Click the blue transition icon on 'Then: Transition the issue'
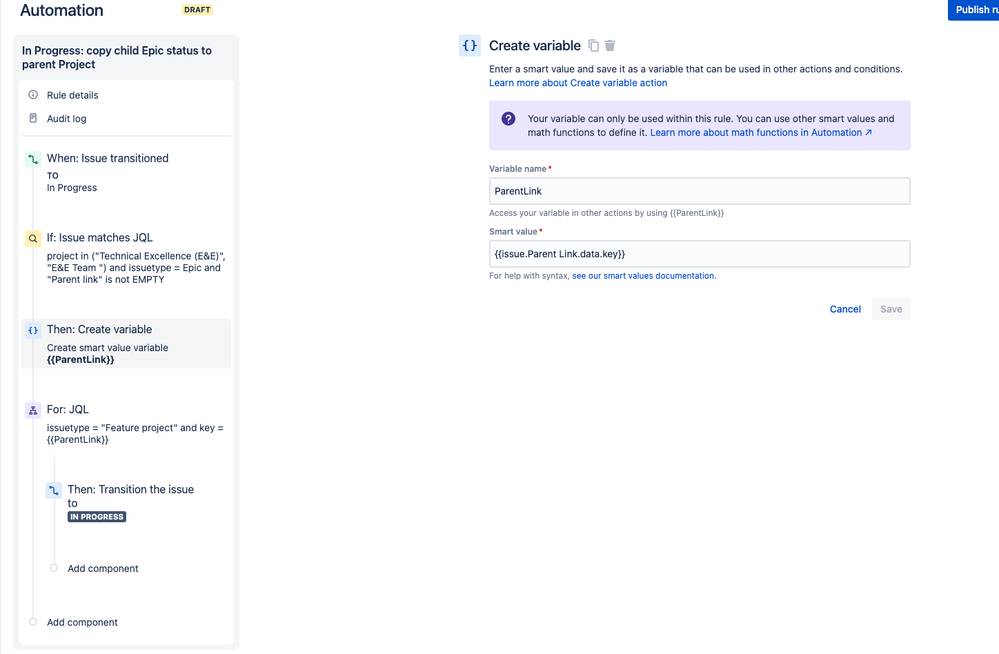999x654 pixels. [54, 490]
